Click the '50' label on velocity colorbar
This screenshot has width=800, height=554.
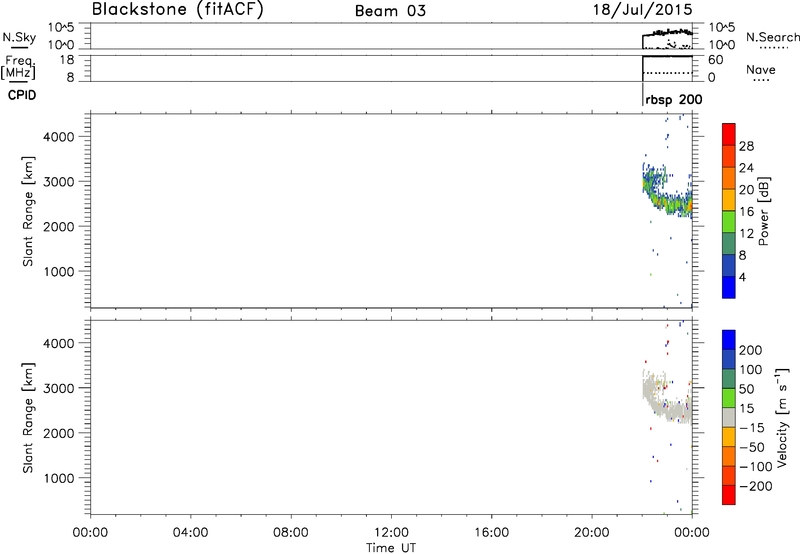pos(746,389)
